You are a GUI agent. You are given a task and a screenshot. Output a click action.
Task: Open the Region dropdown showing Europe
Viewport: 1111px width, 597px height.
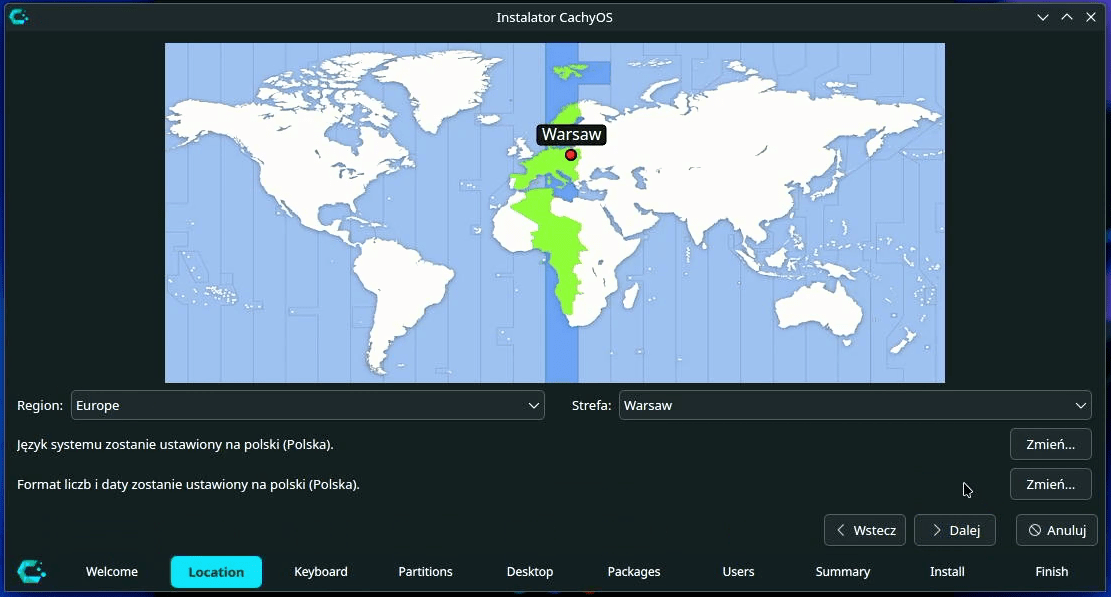[x=308, y=405]
